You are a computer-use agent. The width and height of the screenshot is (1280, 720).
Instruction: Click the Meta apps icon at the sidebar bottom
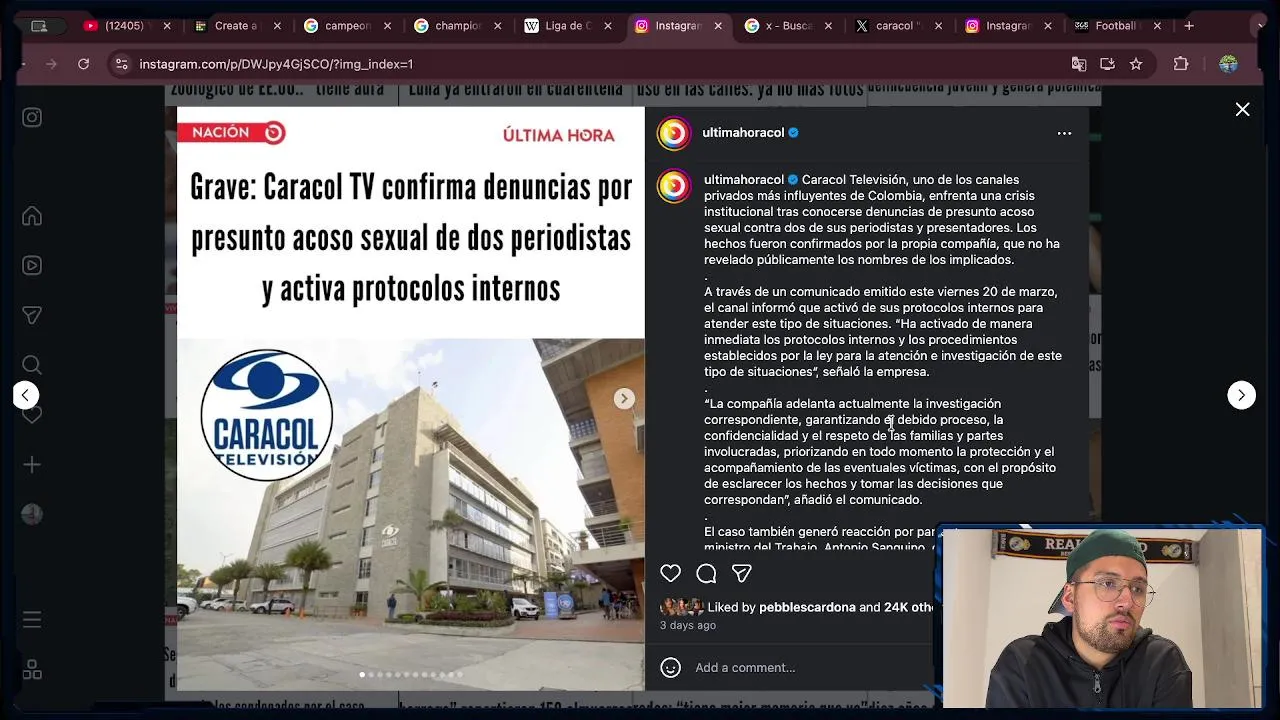click(x=32, y=669)
